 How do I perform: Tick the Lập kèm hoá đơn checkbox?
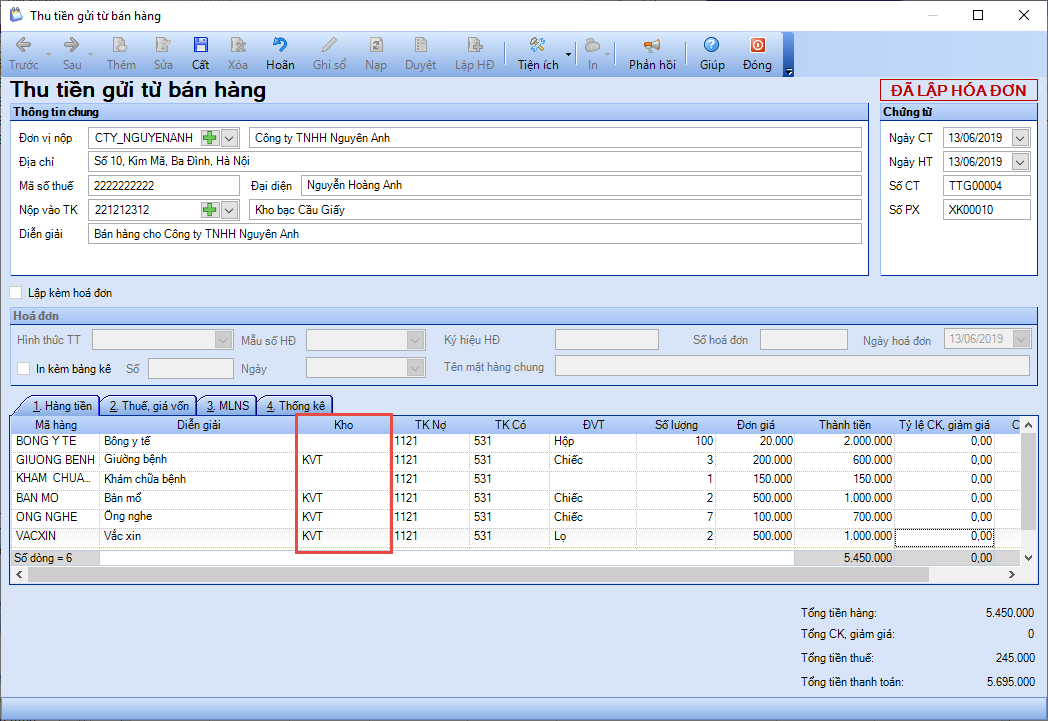pyautogui.click(x=16, y=293)
